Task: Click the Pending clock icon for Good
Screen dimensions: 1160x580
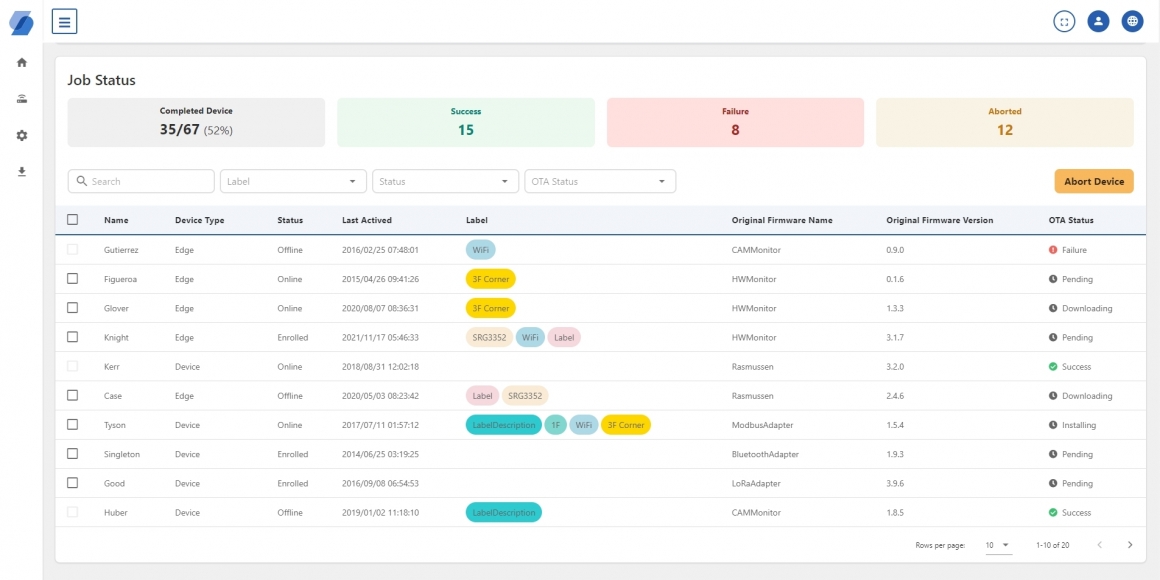Action: pos(1053,483)
